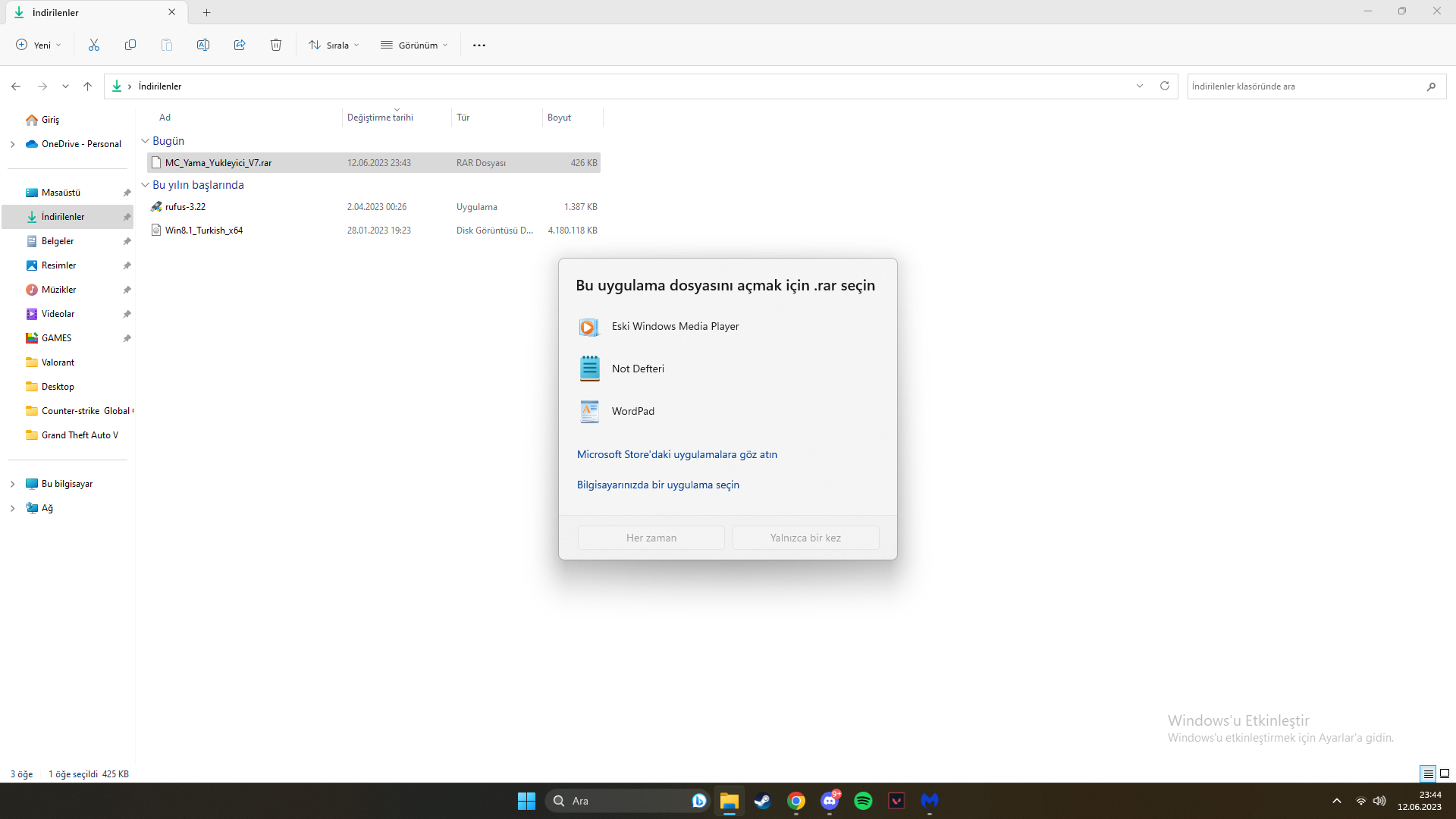Click the Share icon in toolbar
This screenshot has width=1456, height=819.
coord(240,45)
